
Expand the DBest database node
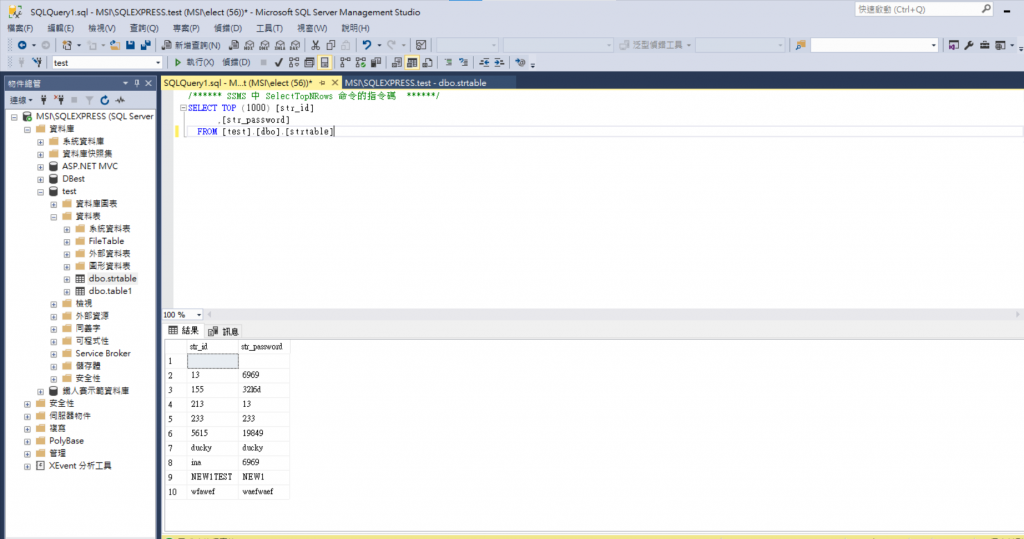tap(40, 180)
